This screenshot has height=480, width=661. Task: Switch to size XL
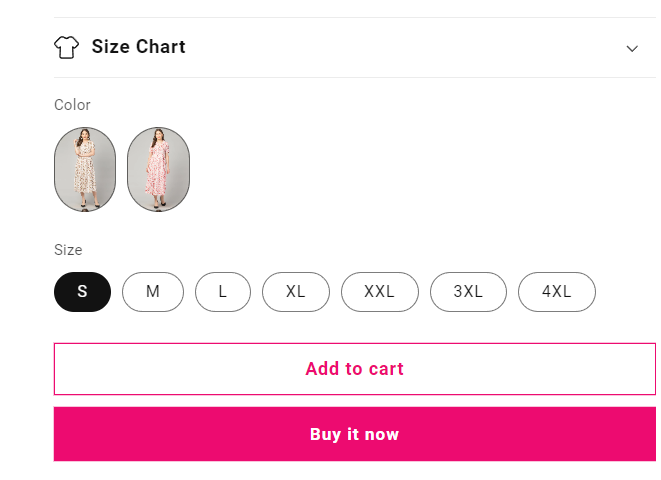point(296,292)
